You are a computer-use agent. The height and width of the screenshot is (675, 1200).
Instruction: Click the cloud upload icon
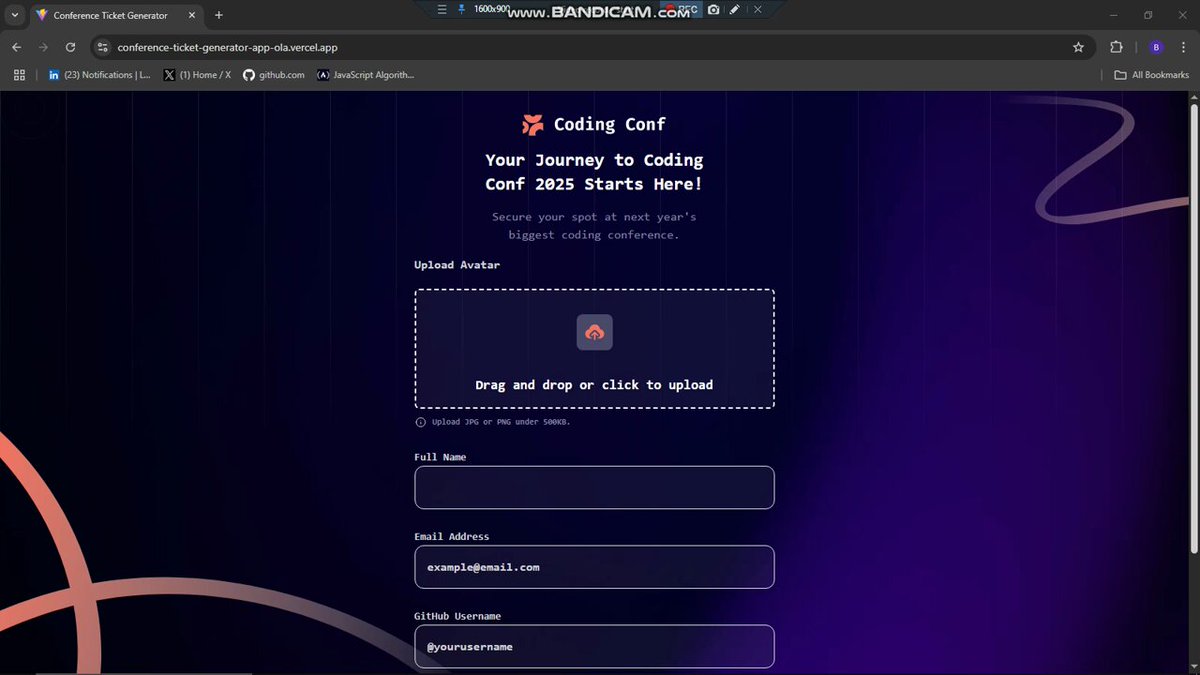point(594,332)
